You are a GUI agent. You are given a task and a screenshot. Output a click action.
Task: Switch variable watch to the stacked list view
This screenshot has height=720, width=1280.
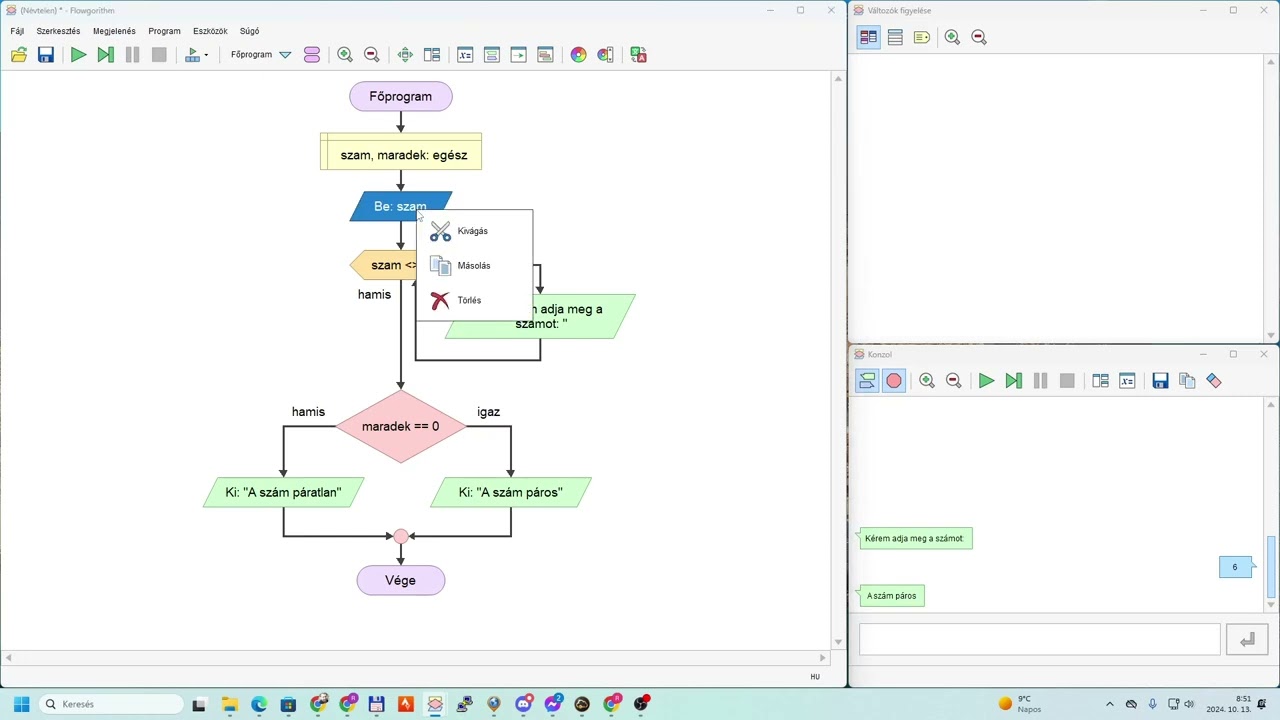[895, 37]
